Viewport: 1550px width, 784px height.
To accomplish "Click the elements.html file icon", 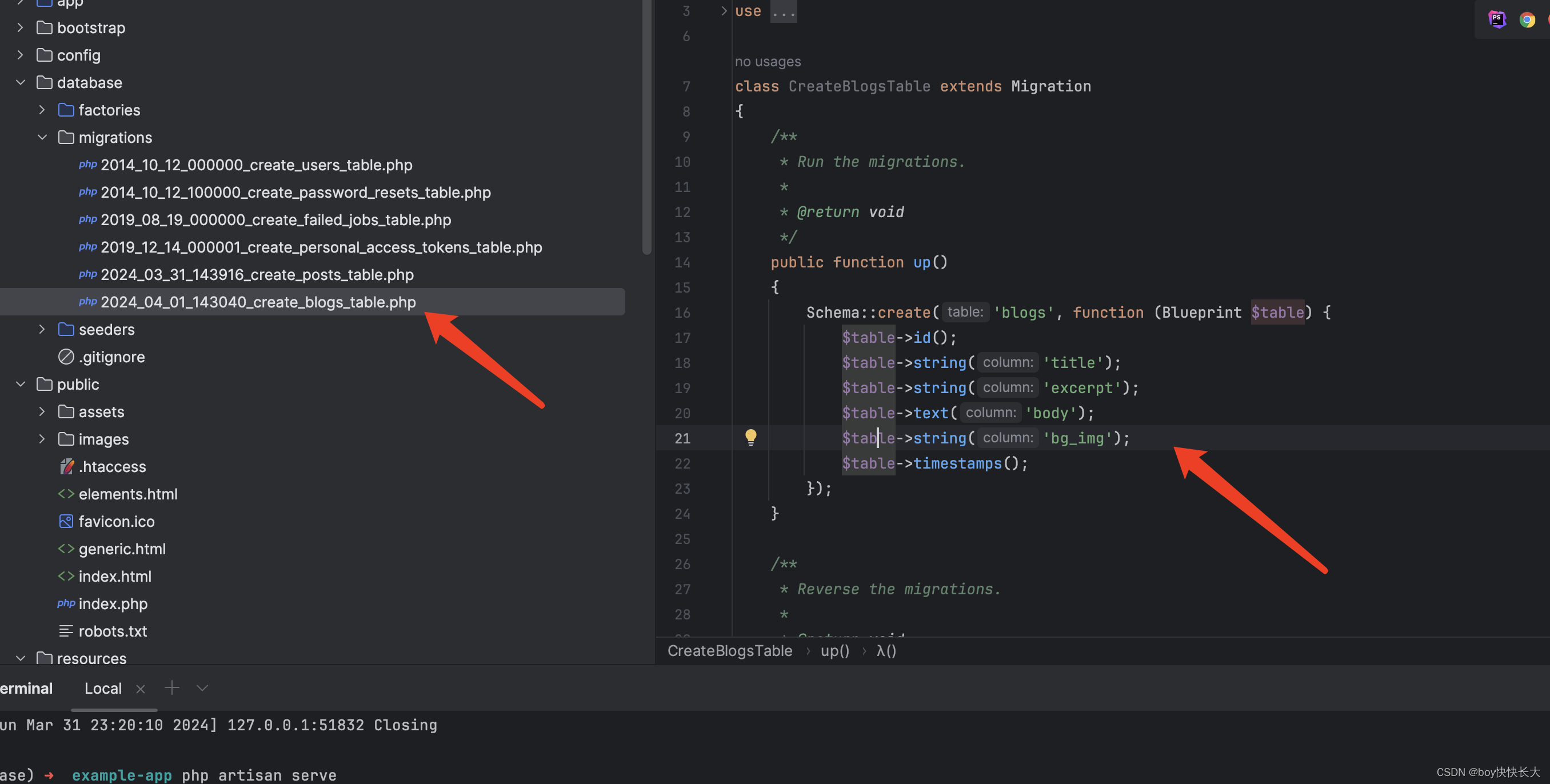I will click(x=66, y=494).
